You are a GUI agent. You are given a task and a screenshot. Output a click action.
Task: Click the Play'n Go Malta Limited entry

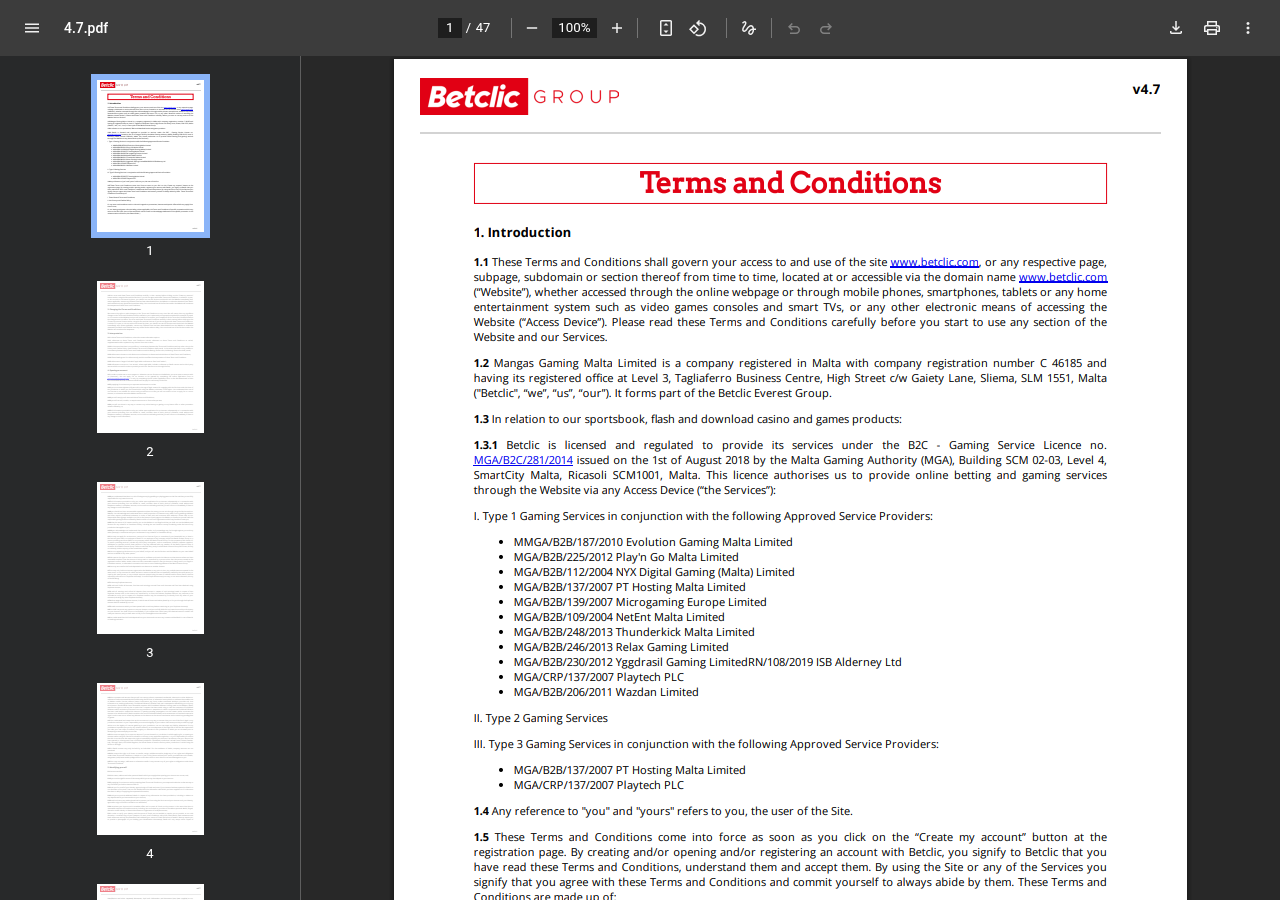(x=626, y=557)
